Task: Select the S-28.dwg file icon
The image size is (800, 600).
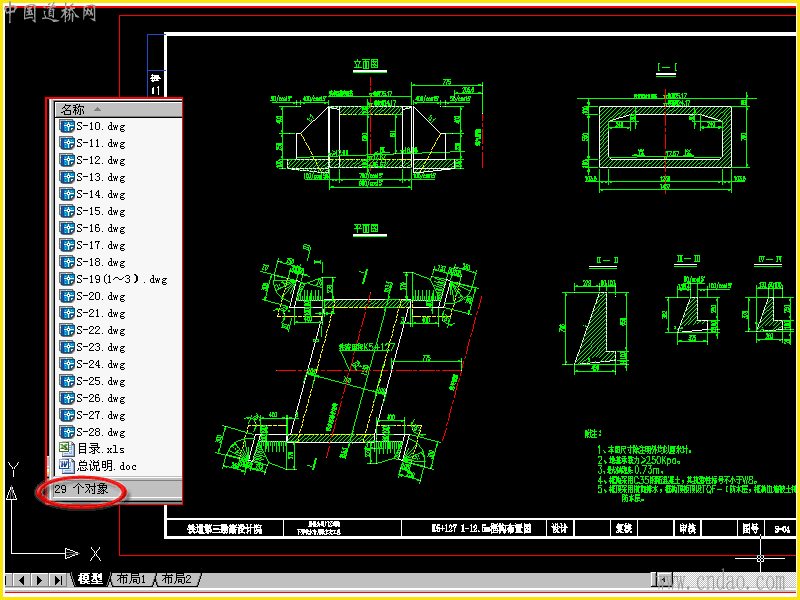Action: tap(67, 432)
